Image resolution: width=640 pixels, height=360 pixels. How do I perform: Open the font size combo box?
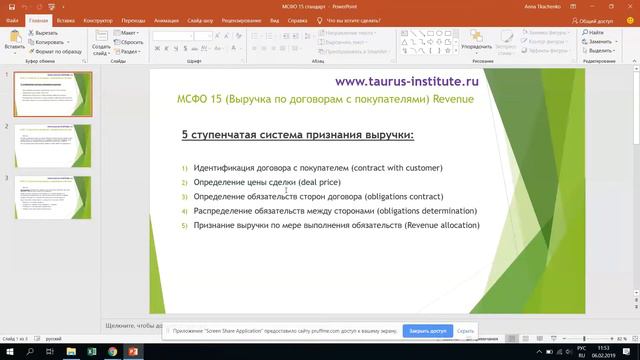(203, 36)
